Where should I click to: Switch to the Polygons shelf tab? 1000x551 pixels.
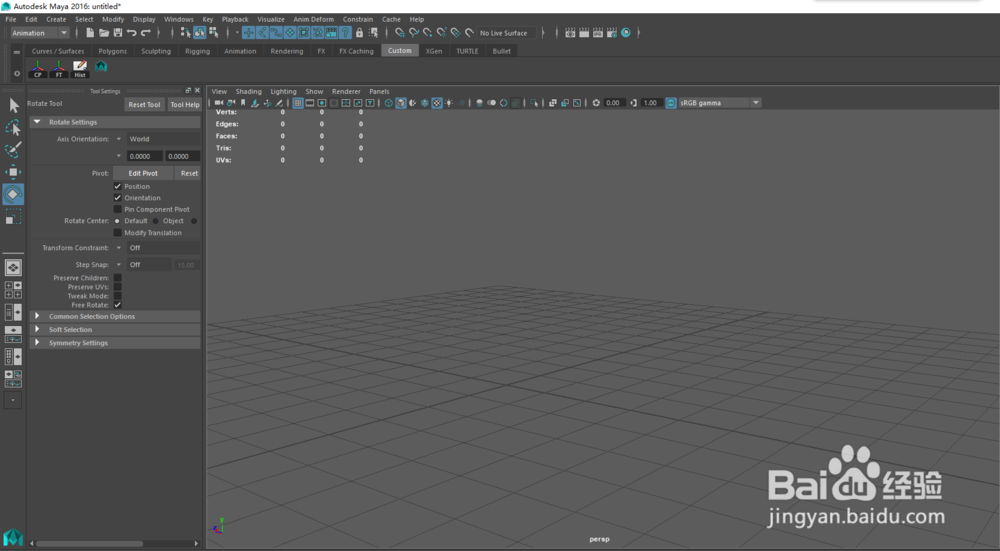[112, 51]
